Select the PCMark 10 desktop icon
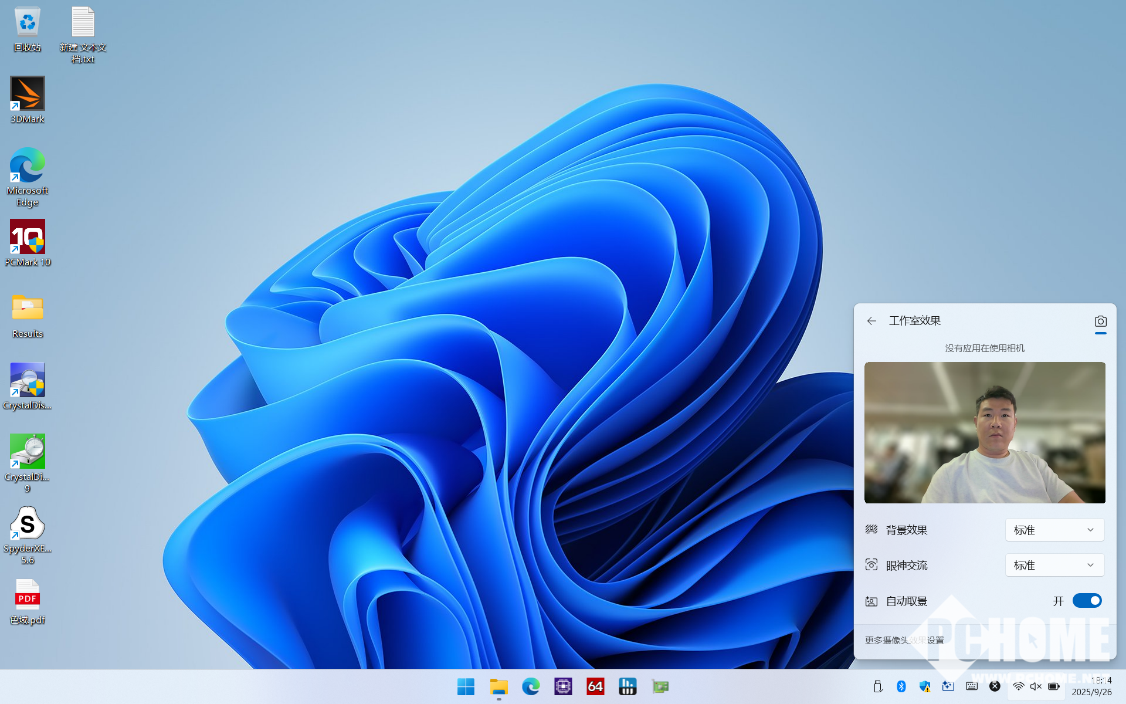 pyautogui.click(x=27, y=239)
